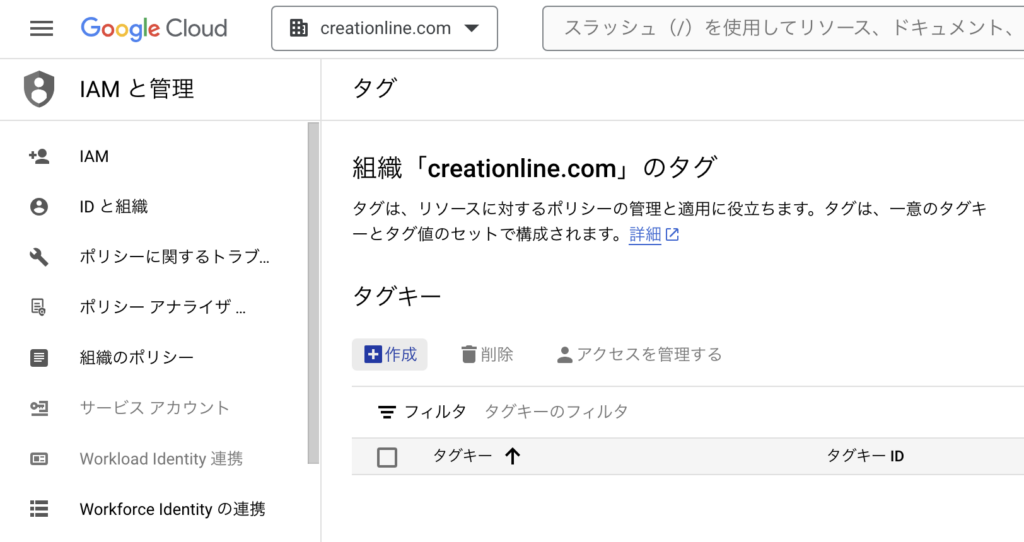Click the sidebar vertical scrollbar
This screenshot has width=1024, height=542.
click(314, 290)
